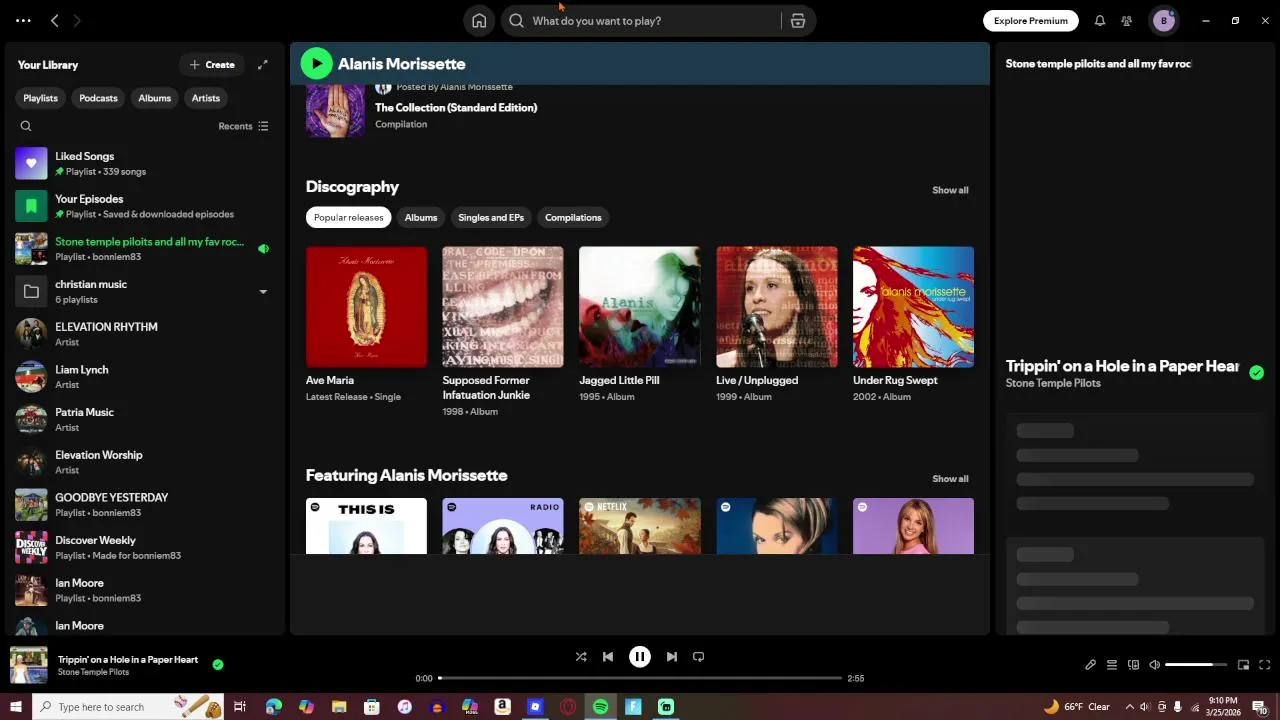Open the mini player icon
The height and width of the screenshot is (720, 1280).
1244,665
